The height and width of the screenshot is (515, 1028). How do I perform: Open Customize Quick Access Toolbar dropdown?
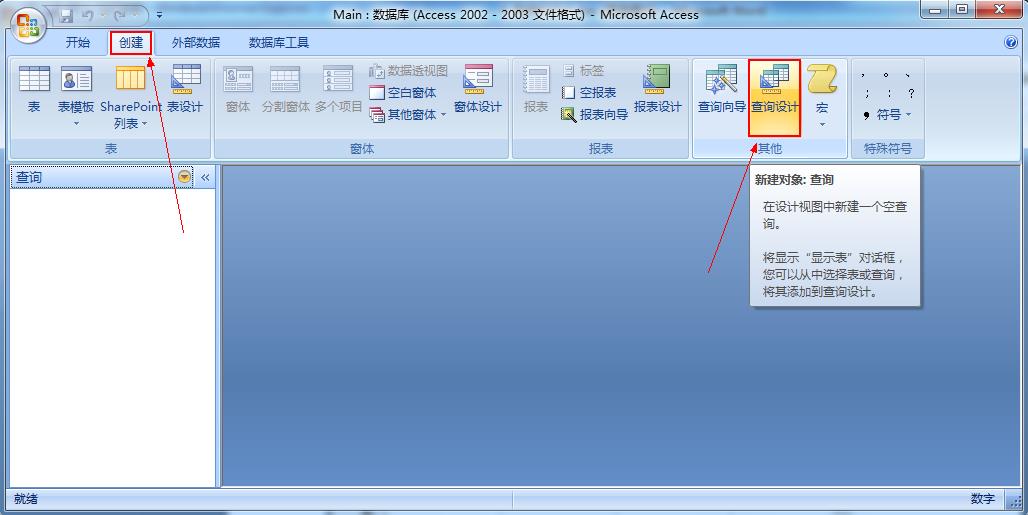point(159,14)
